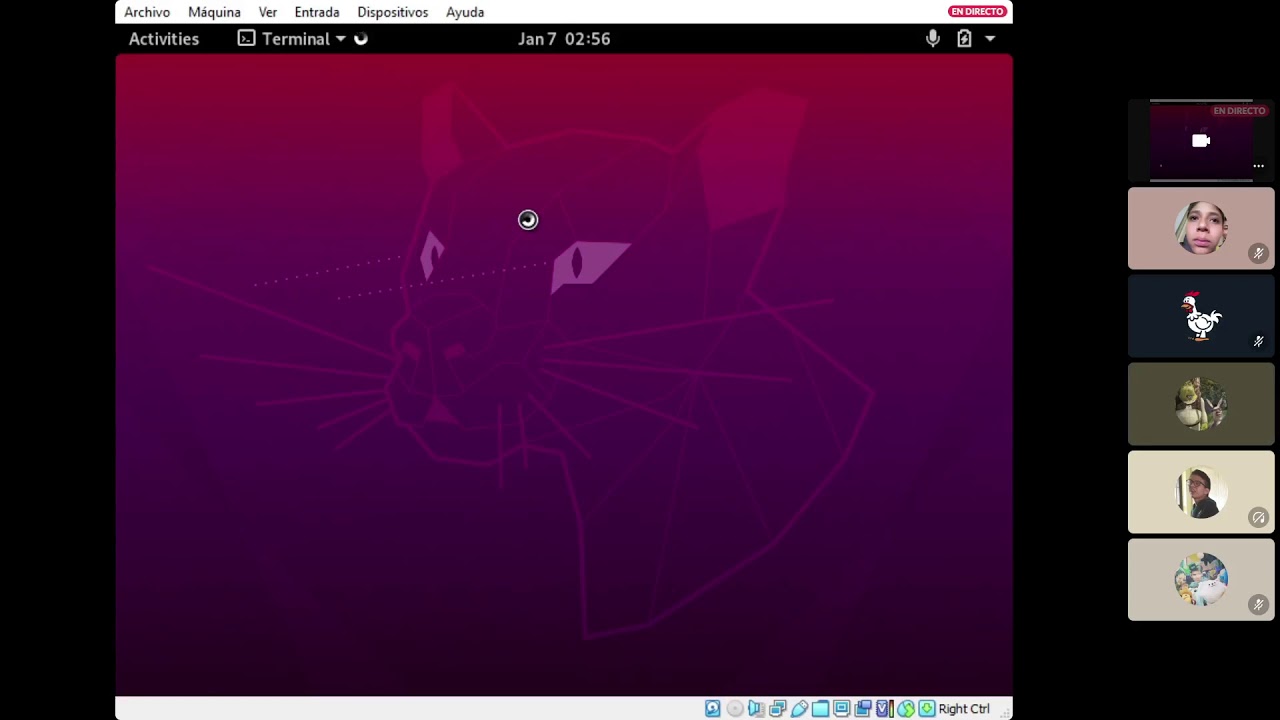Screen dimensions: 1280x720
Task: Select the chicken avatar participant tile
Action: pos(1201,317)
